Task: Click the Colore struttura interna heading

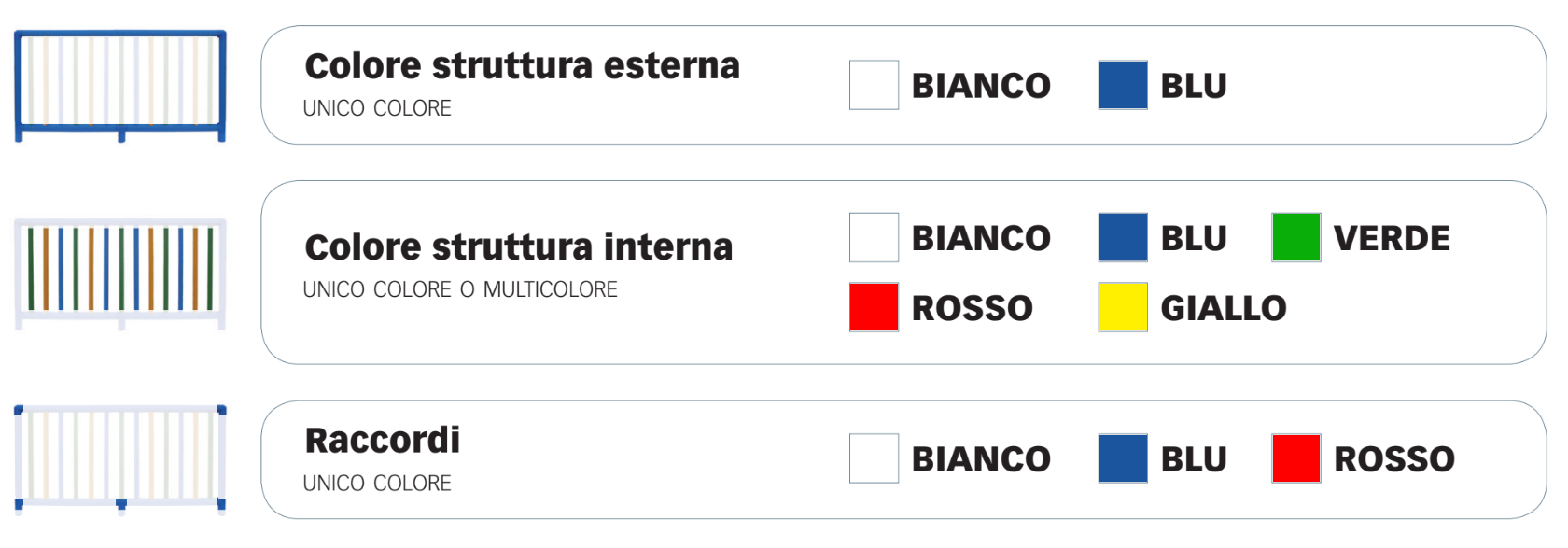Action: (519, 247)
